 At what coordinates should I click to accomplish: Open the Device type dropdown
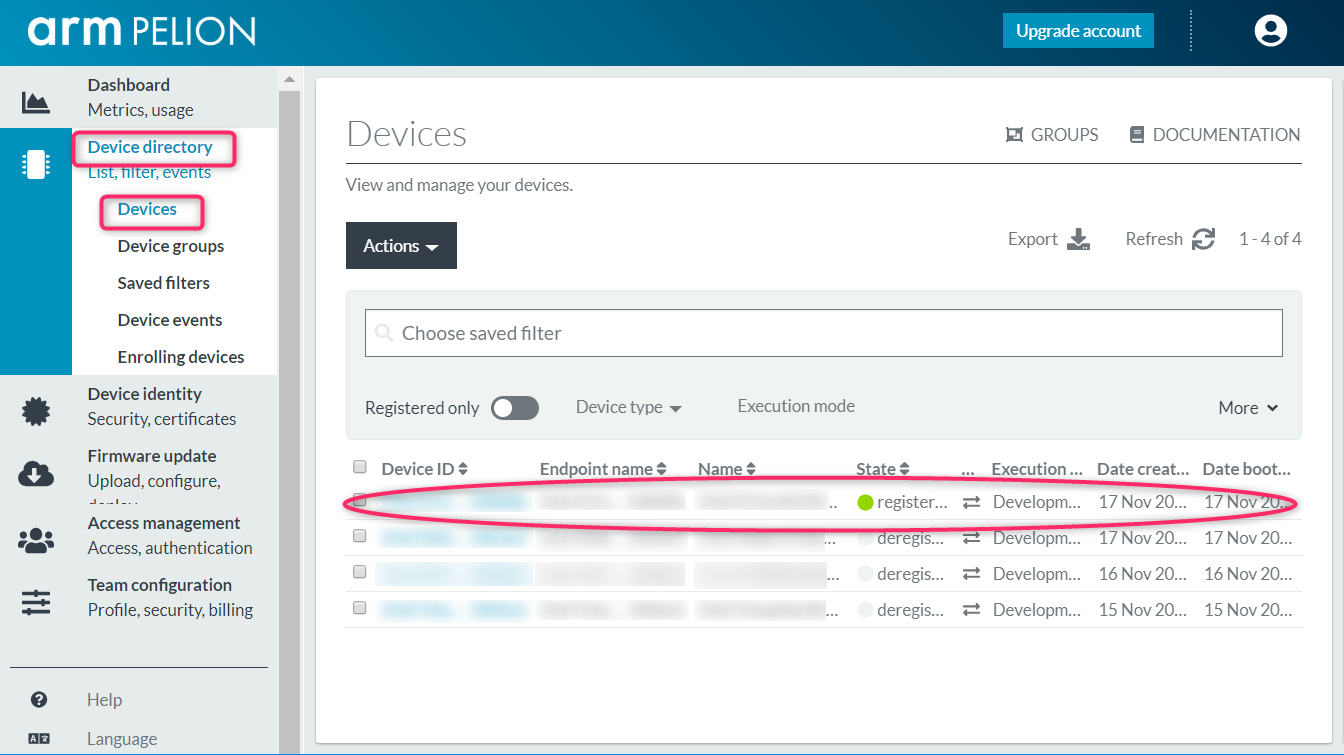pos(628,407)
